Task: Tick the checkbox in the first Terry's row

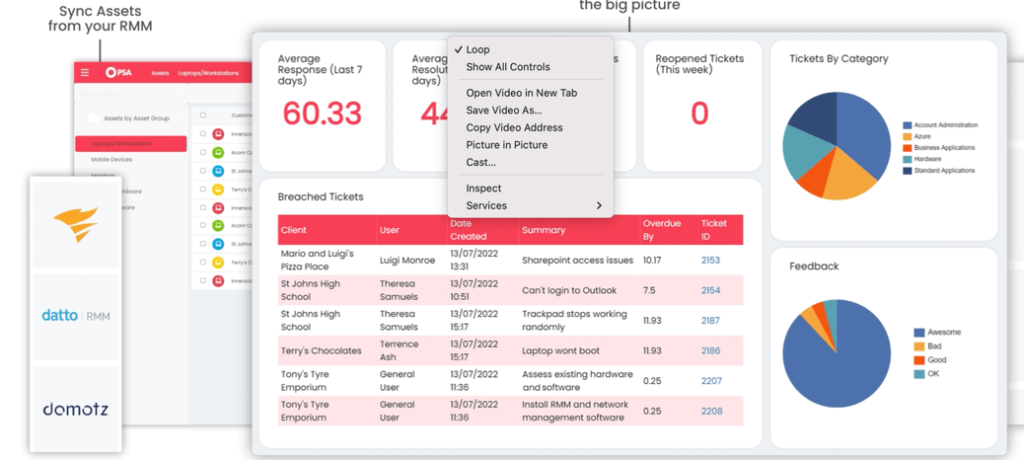Action: [x=203, y=189]
